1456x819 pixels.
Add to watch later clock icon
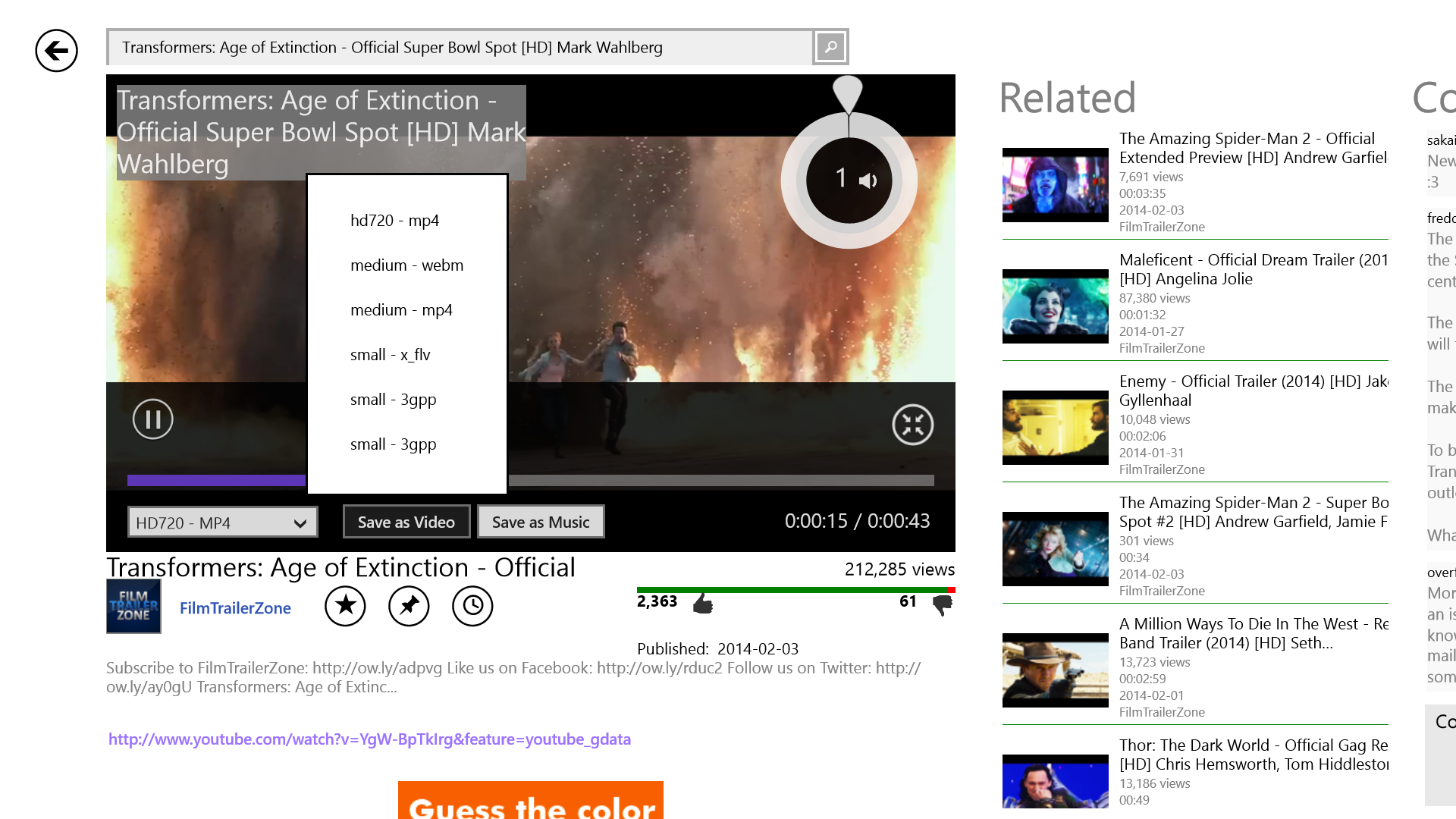(472, 605)
